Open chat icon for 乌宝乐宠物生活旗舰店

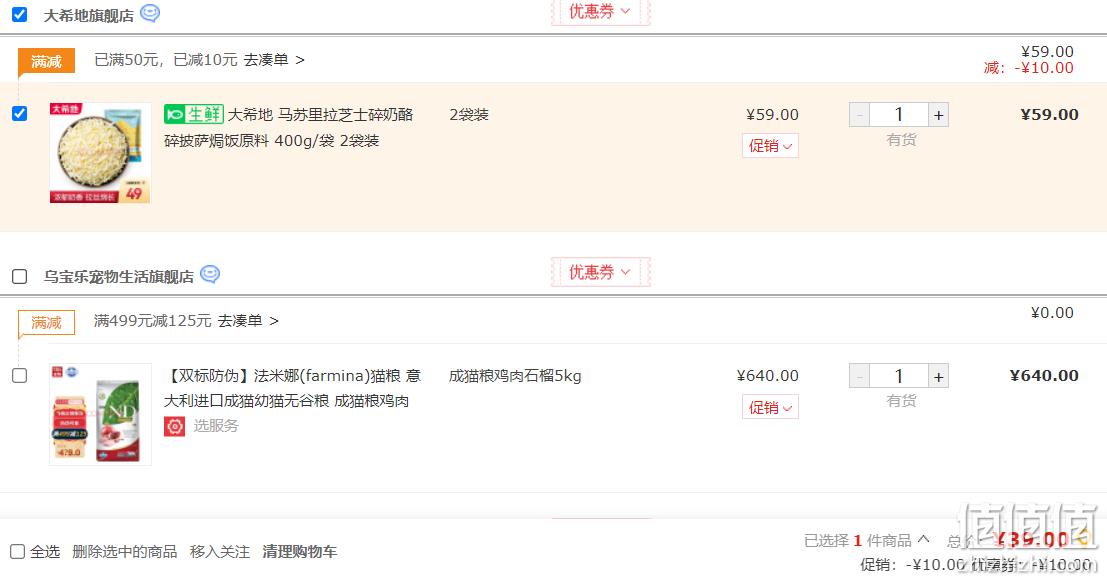coord(210,274)
